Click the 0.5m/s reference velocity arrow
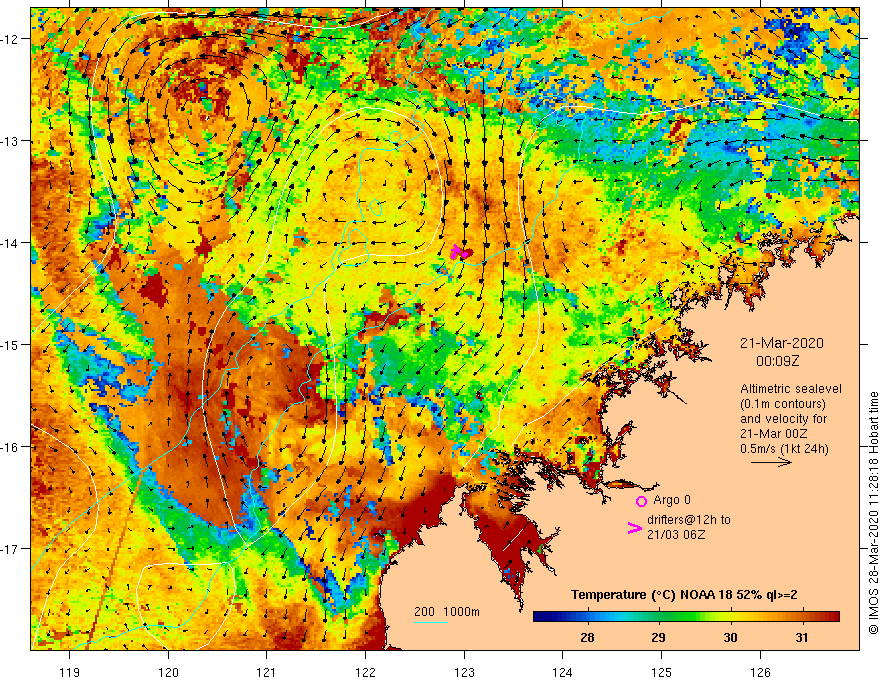The height and width of the screenshot is (680, 880). pyautogui.click(x=771, y=462)
